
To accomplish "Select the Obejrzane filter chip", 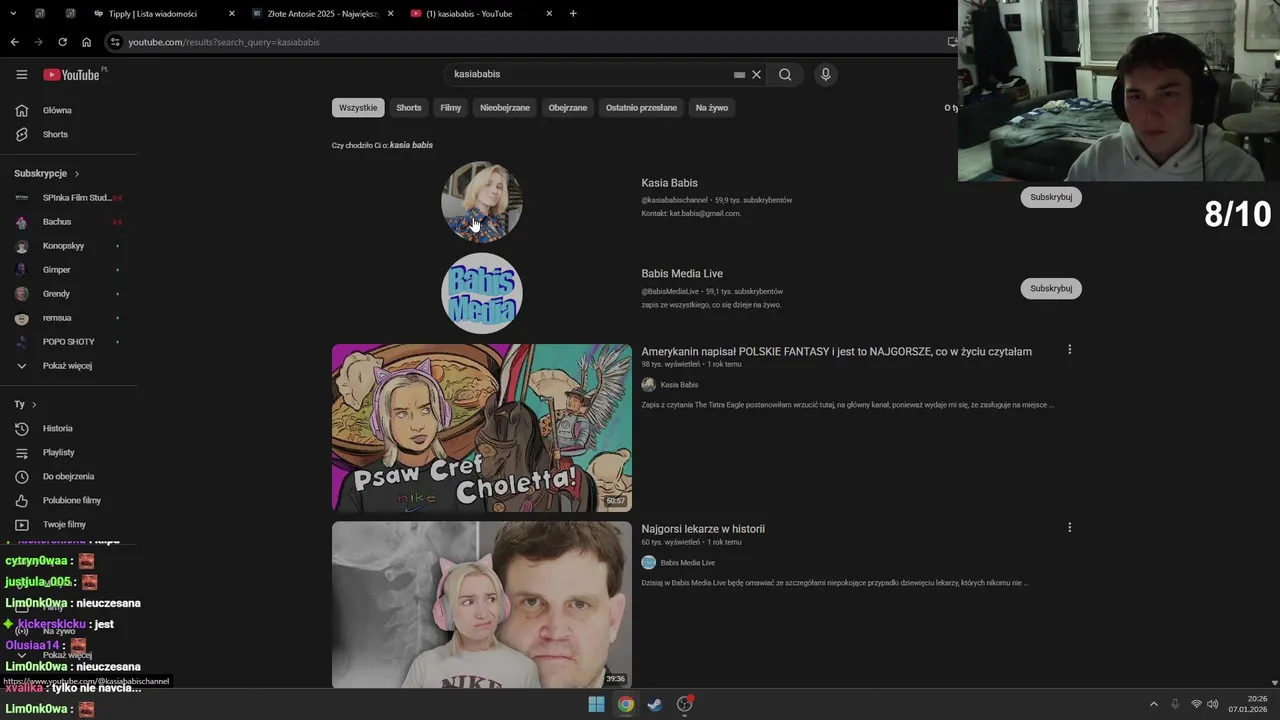I will (x=568, y=107).
